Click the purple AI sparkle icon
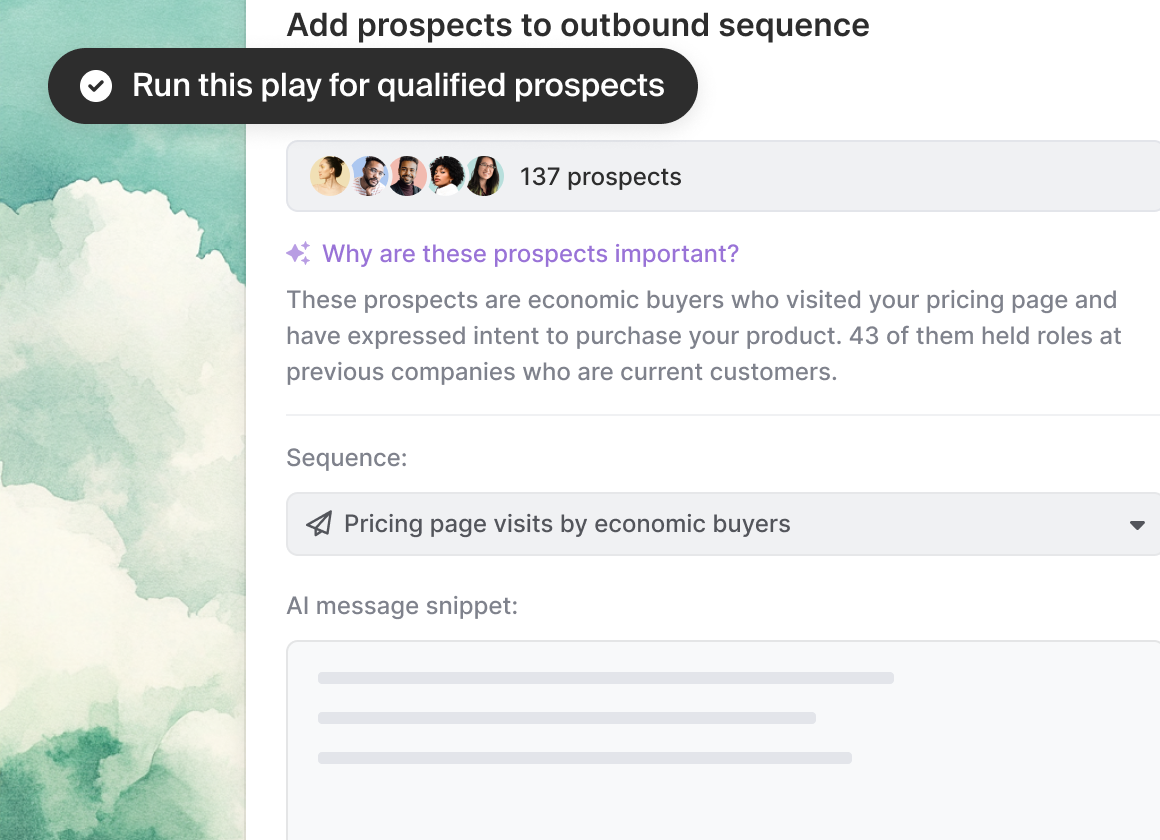1160x840 pixels. click(298, 254)
